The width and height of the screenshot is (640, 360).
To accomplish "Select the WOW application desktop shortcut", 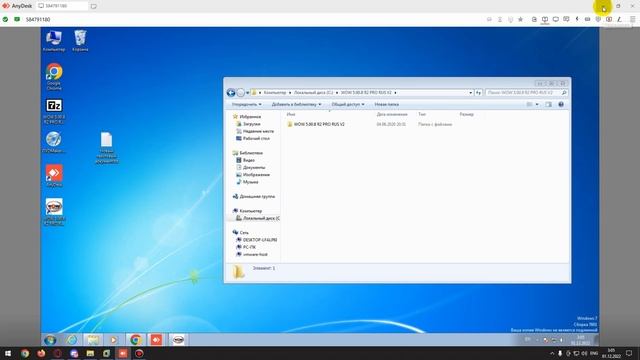I will (54, 211).
